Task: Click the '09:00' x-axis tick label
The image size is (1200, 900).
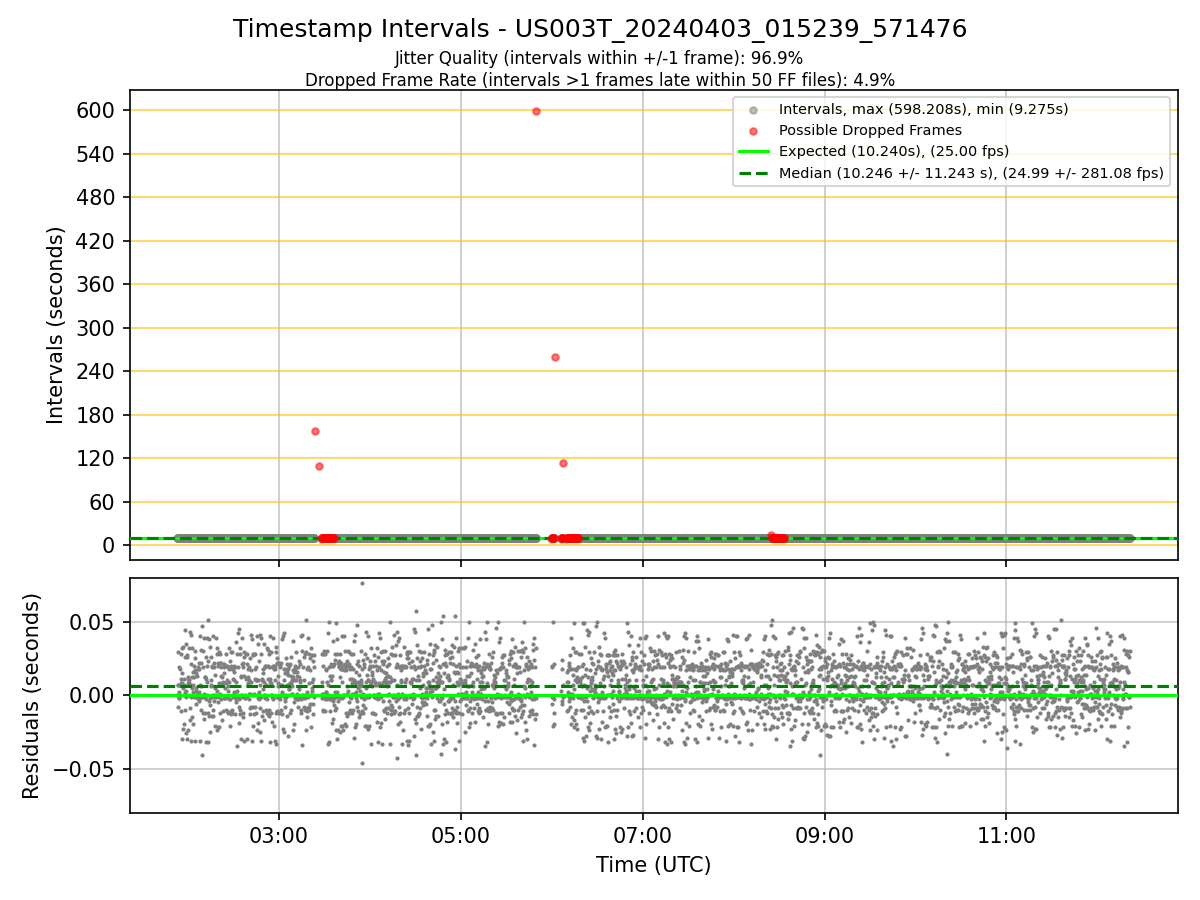Action: [x=825, y=835]
